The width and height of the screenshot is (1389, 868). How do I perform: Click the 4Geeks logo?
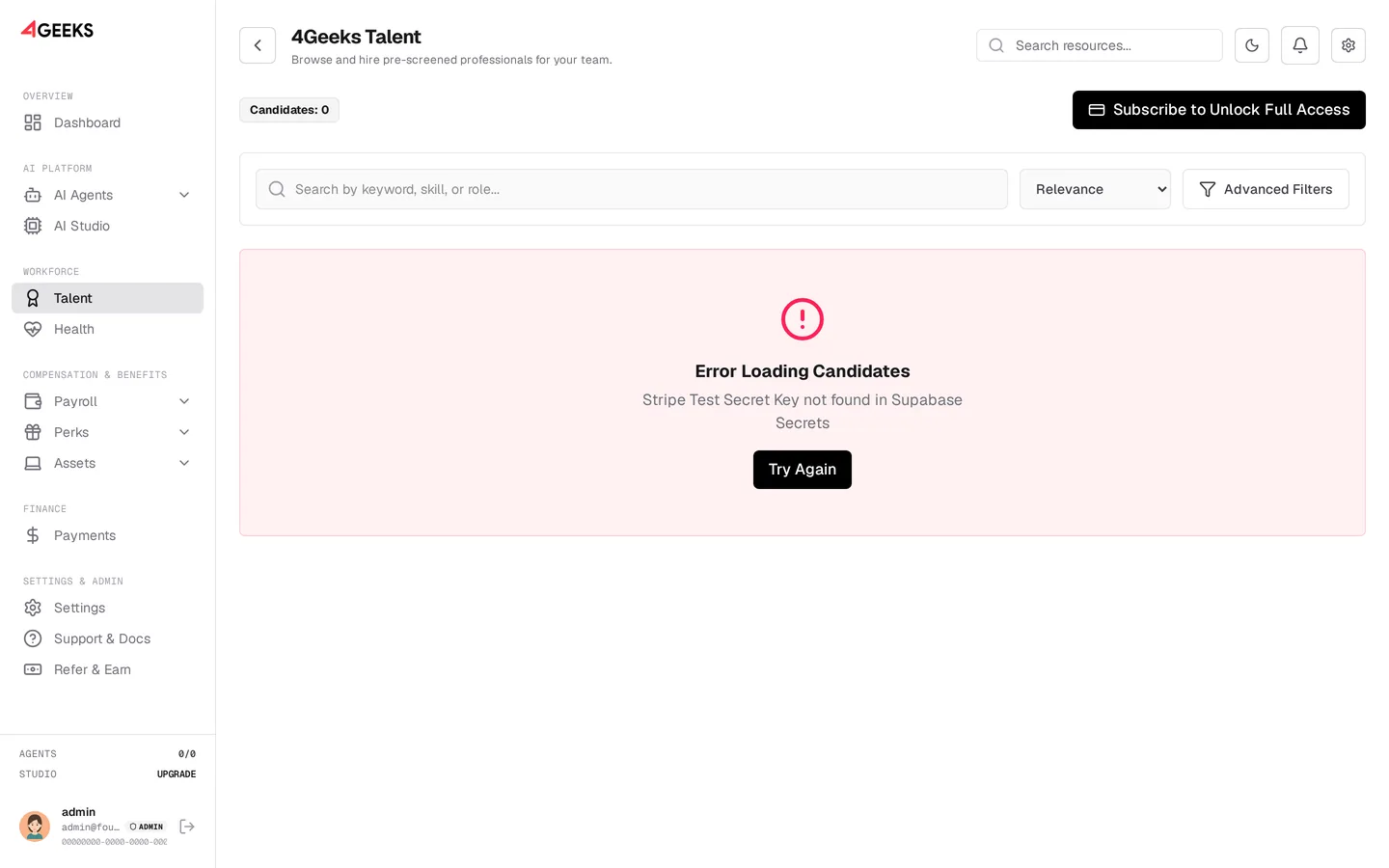pyautogui.click(x=57, y=30)
